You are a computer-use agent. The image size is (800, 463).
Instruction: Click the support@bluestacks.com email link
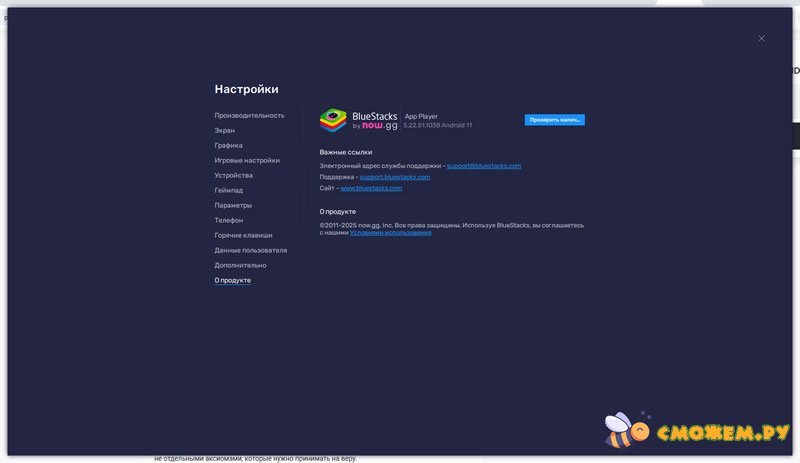pyautogui.click(x=484, y=165)
